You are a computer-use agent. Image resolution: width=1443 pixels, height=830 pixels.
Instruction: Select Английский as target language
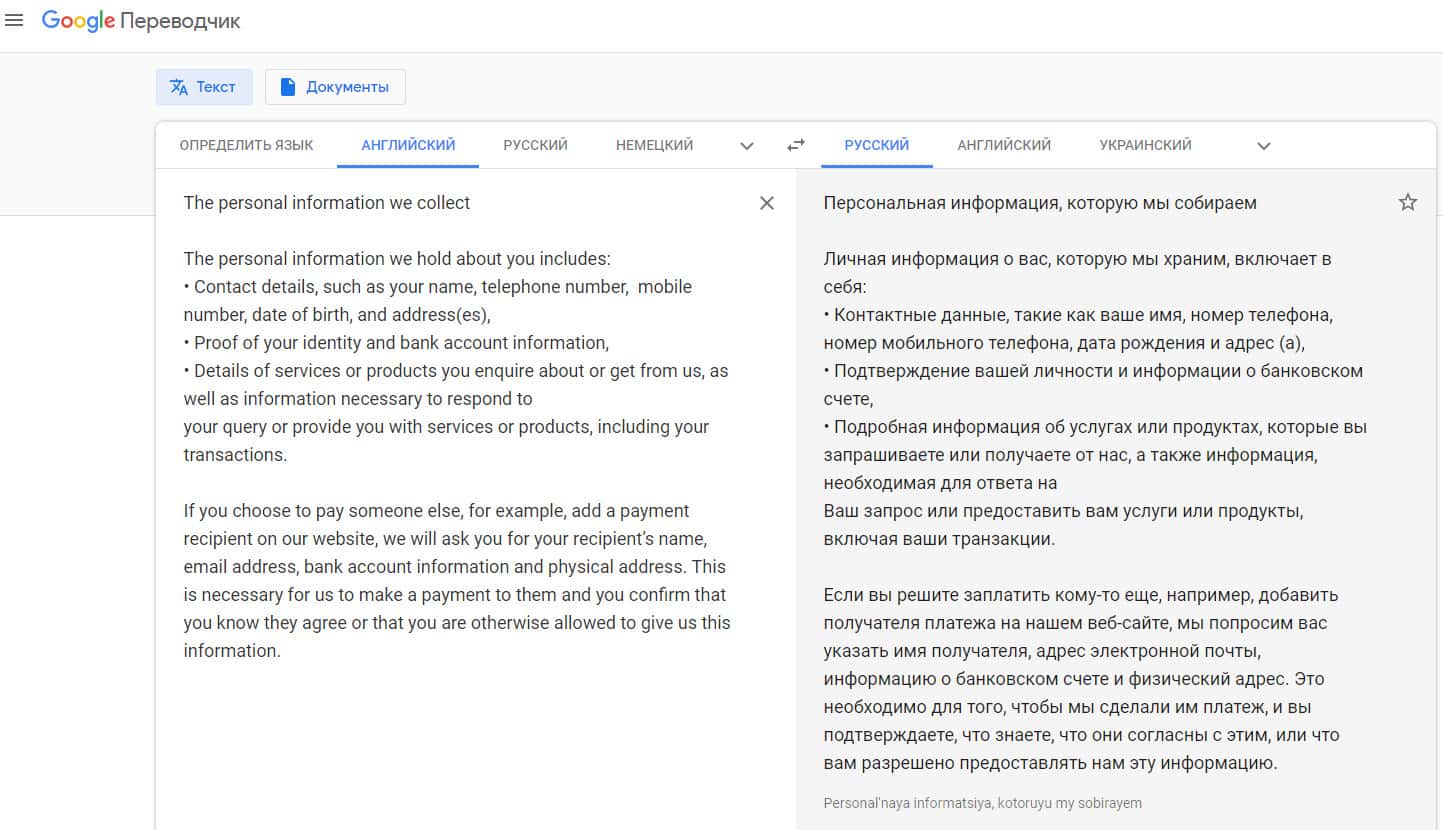click(1004, 145)
